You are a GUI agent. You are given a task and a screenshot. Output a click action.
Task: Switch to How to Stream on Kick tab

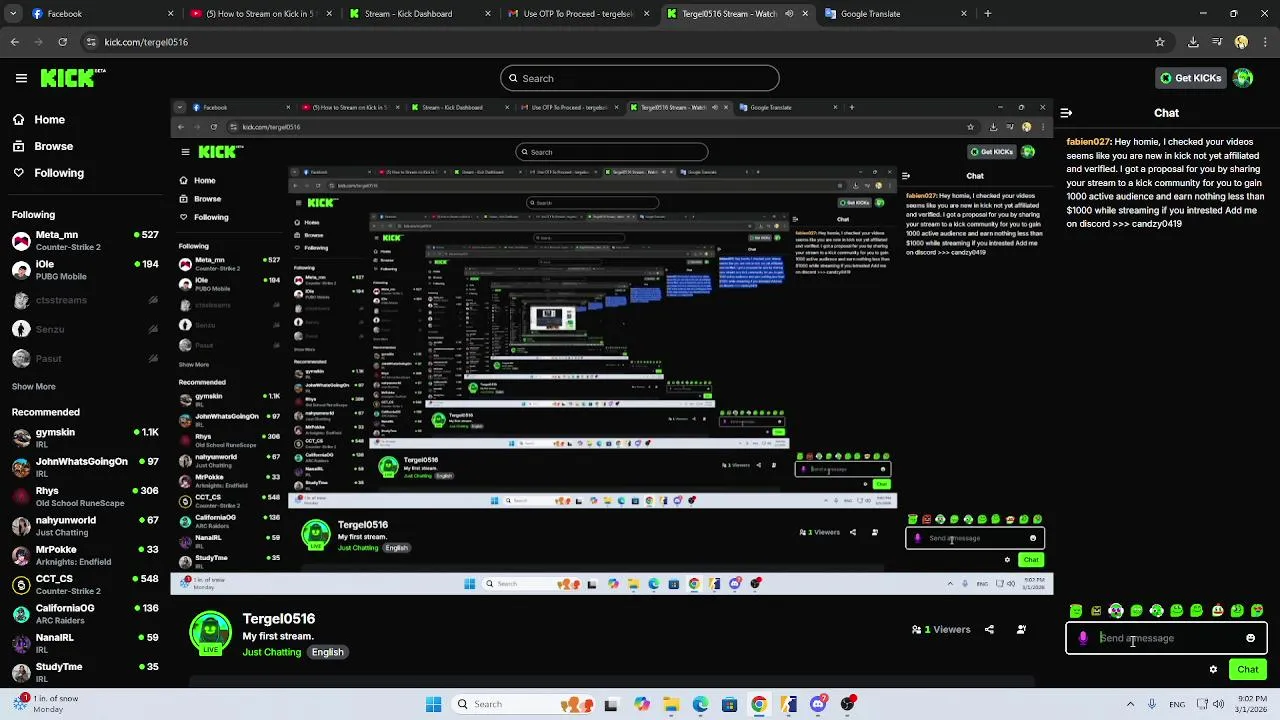point(262,14)
